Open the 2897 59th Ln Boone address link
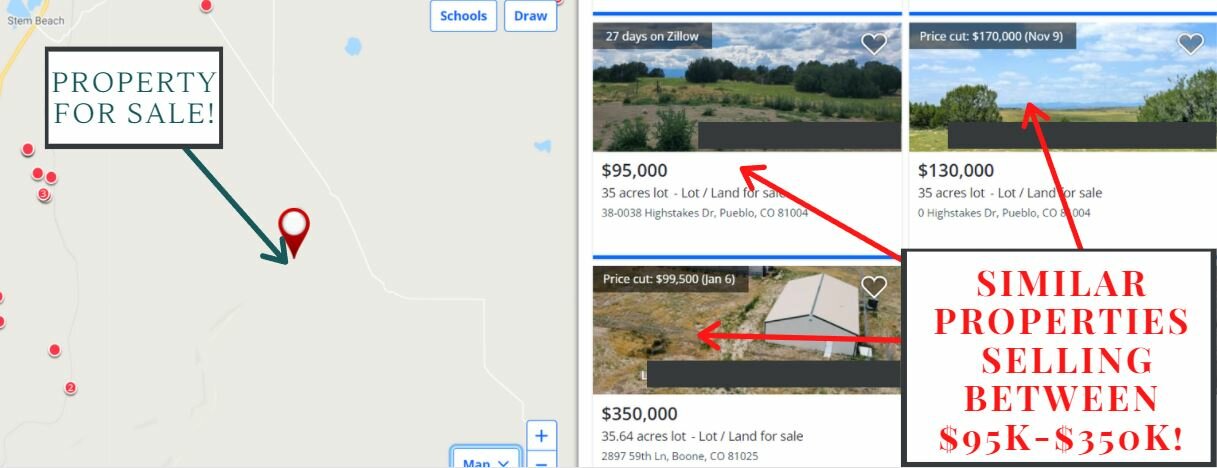 [x=680, y=456]
